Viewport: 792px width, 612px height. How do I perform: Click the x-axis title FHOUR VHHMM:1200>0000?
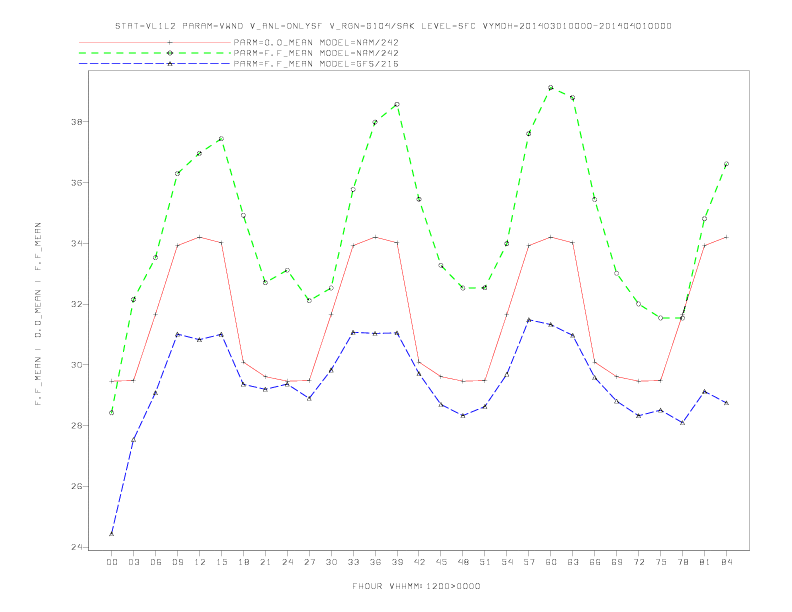coord(416,586)
